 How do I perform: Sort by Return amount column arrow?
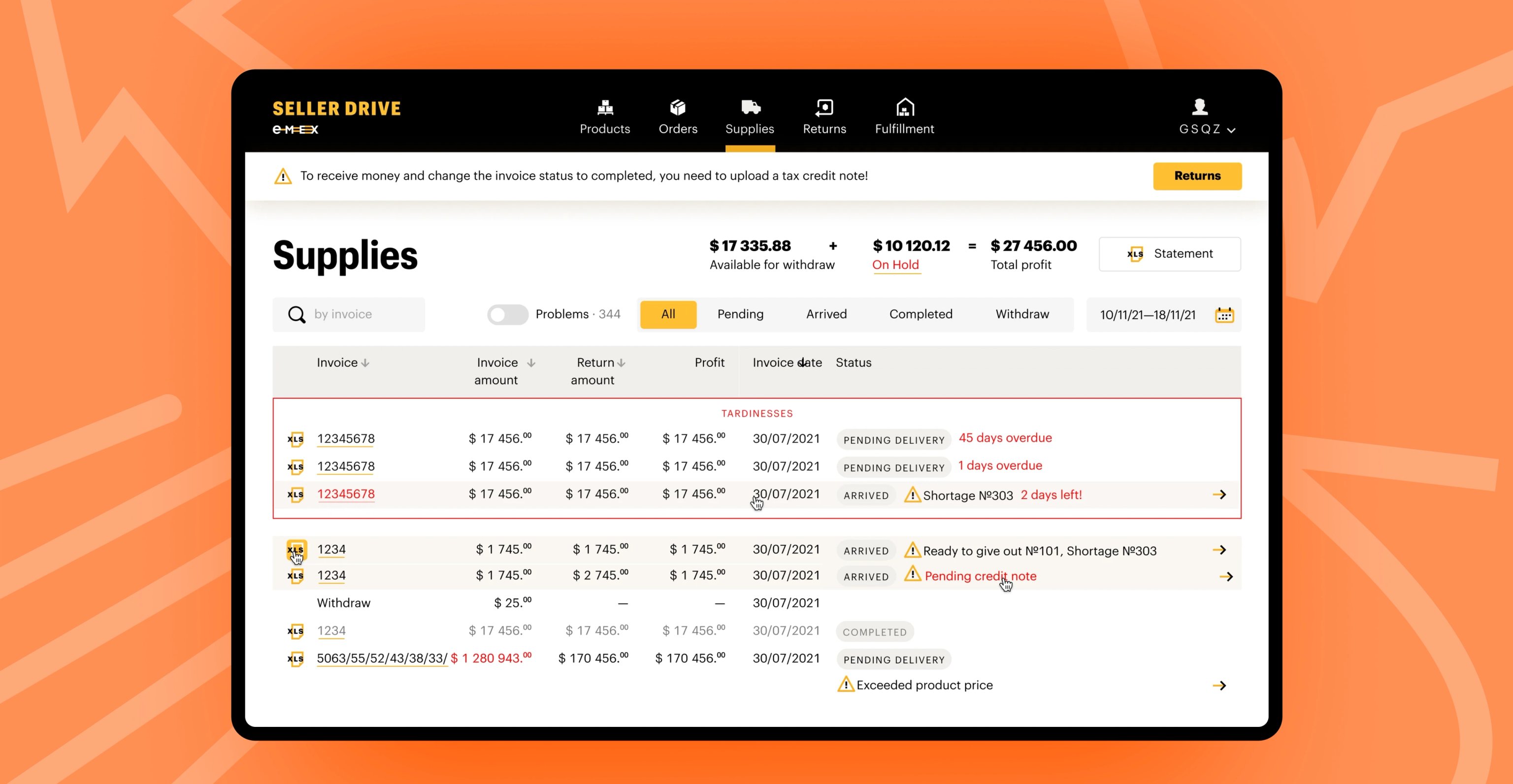pos(622,363)
